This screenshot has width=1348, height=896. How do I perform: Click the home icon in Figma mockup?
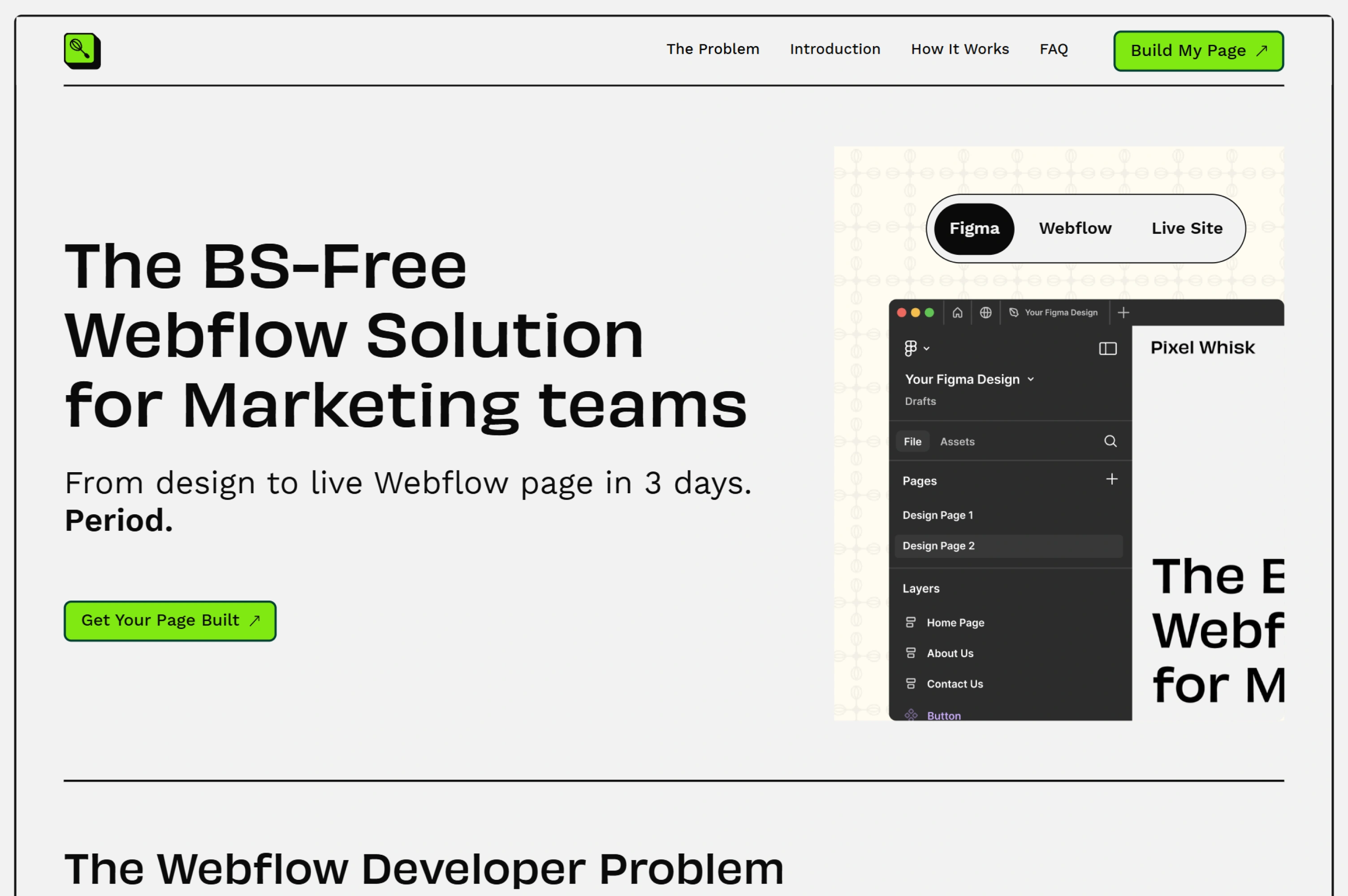957,313
